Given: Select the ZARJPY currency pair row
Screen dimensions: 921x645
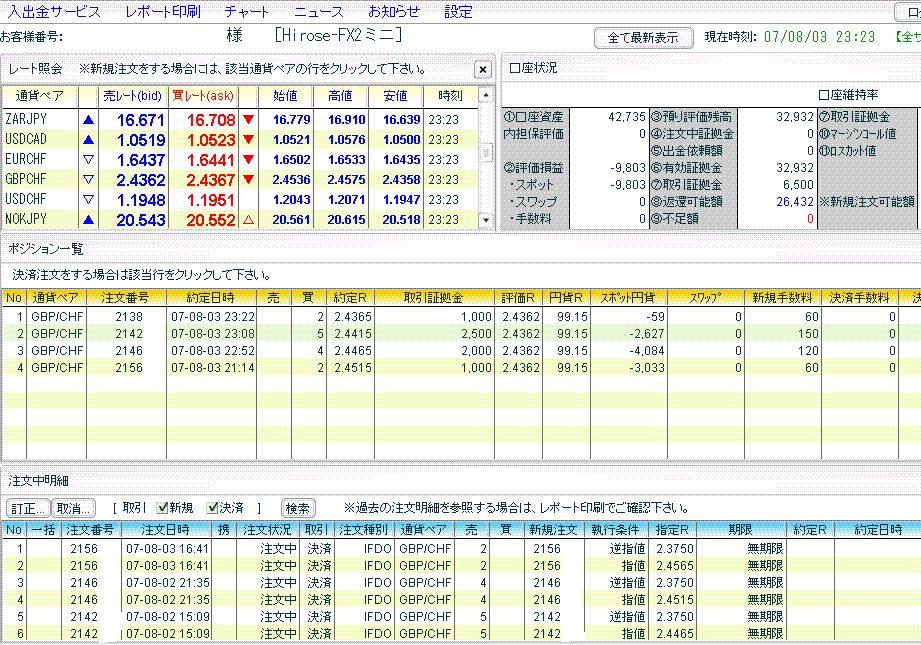Looking at the screenshot, I should tap(241, 120).
